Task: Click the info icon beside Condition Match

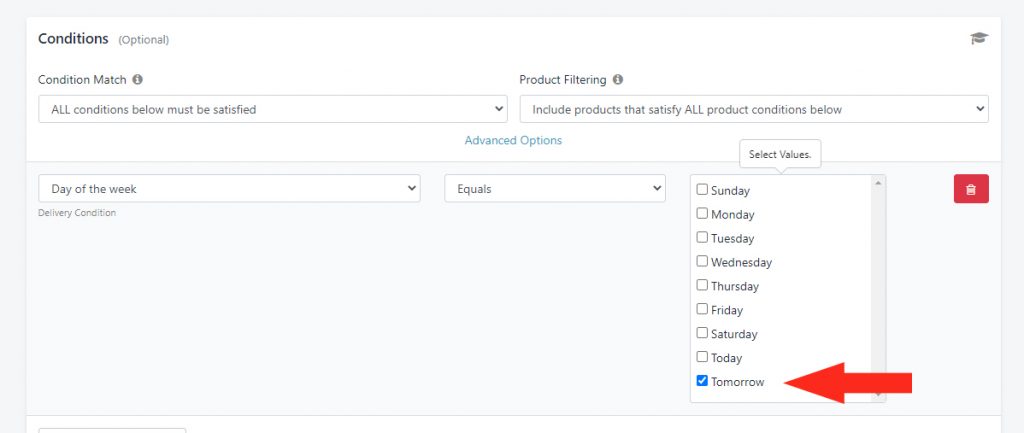Action: pos(137,80)
